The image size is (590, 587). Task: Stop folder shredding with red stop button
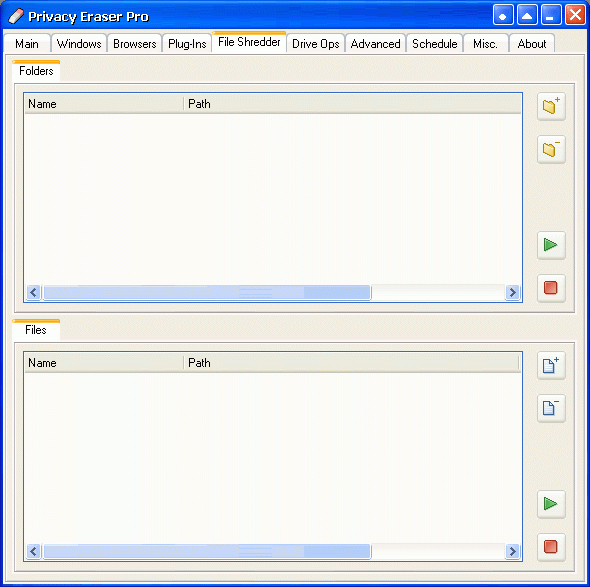(551, 288)
